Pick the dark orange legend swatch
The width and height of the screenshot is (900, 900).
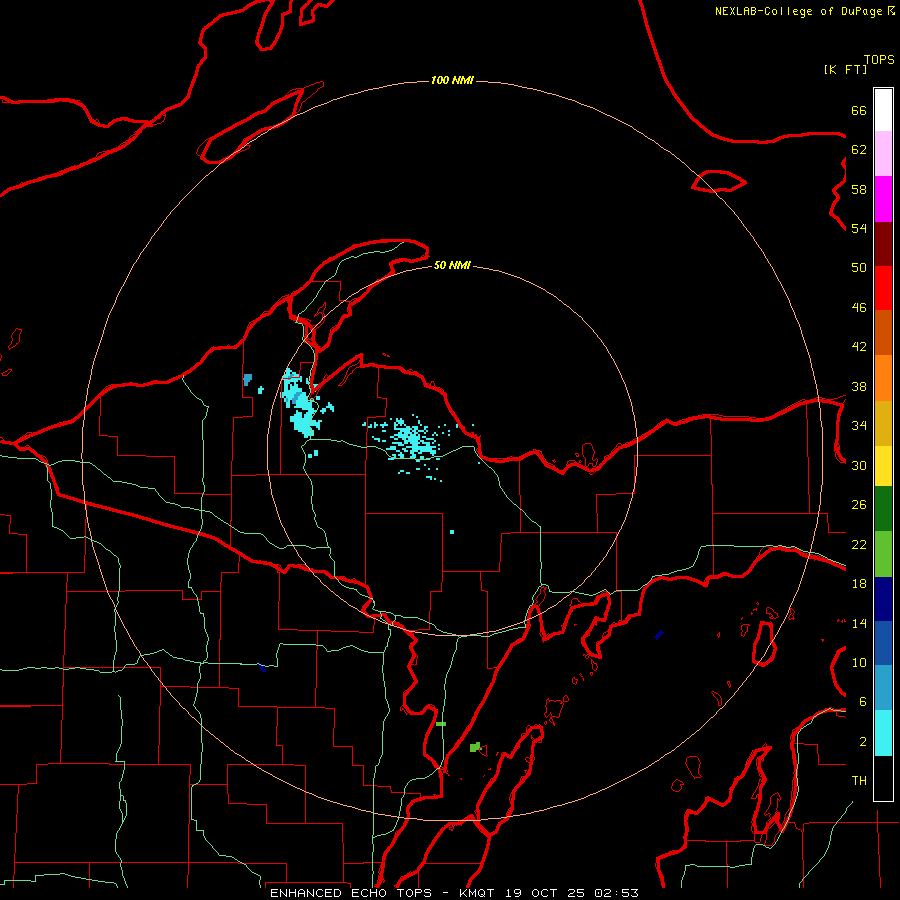[x=883, y=332]
